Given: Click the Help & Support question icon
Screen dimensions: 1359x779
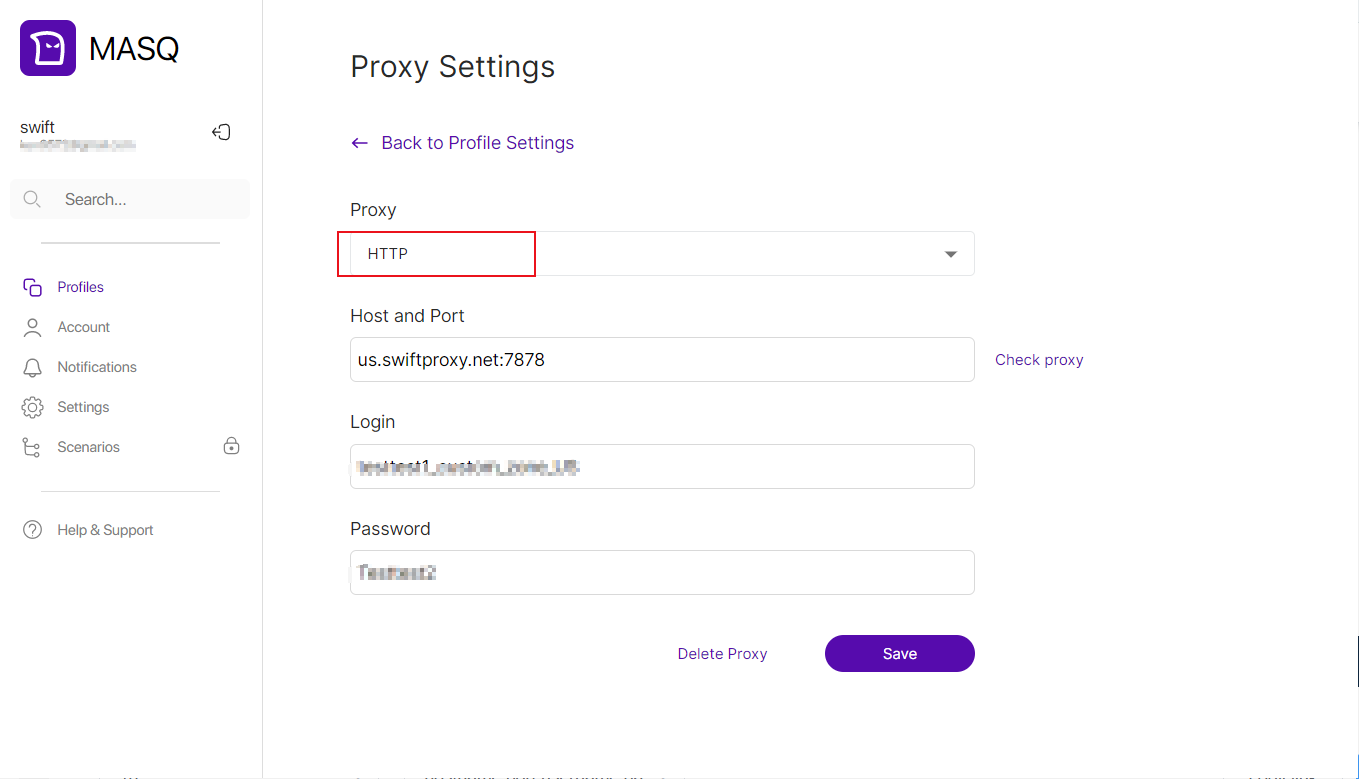Looking at the screenshot, I should [x=32, y=530].
